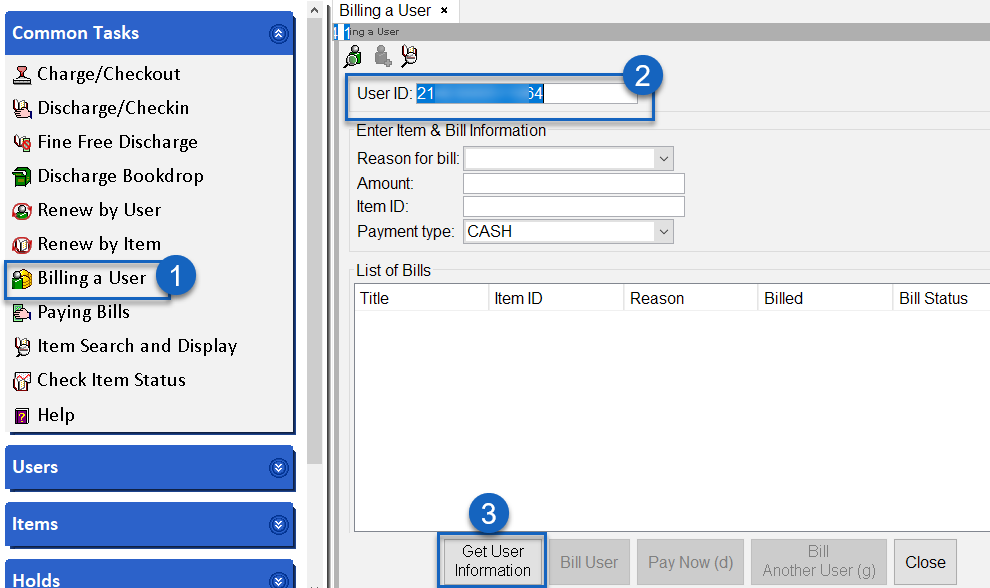Sort bills by Reason column header
This screenshot has height=588, width=990.
click(691, 298)
